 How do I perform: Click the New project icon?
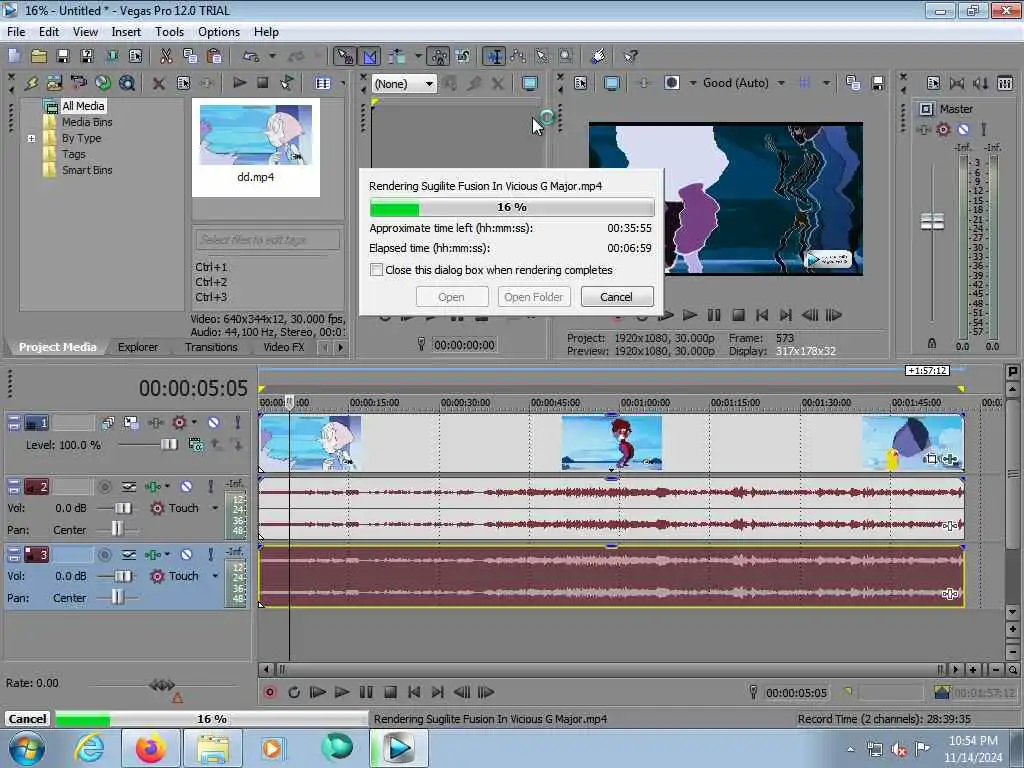(x=14, y=56)
